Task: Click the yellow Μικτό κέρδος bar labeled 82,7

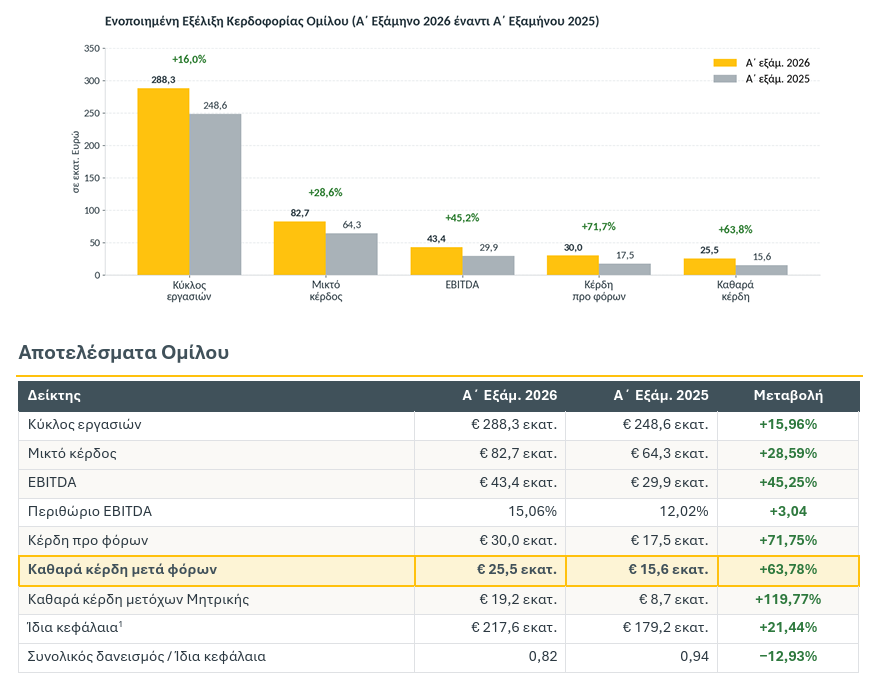Action: [300, 248]
